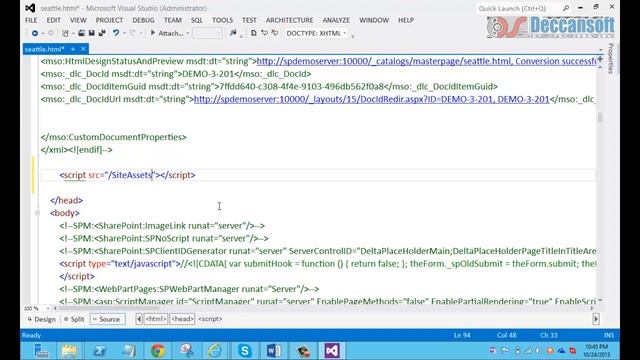The height and width of the screenshot is (360, 640).
Task: Close the seattle.html tab
Action: [x=83, y=49]
